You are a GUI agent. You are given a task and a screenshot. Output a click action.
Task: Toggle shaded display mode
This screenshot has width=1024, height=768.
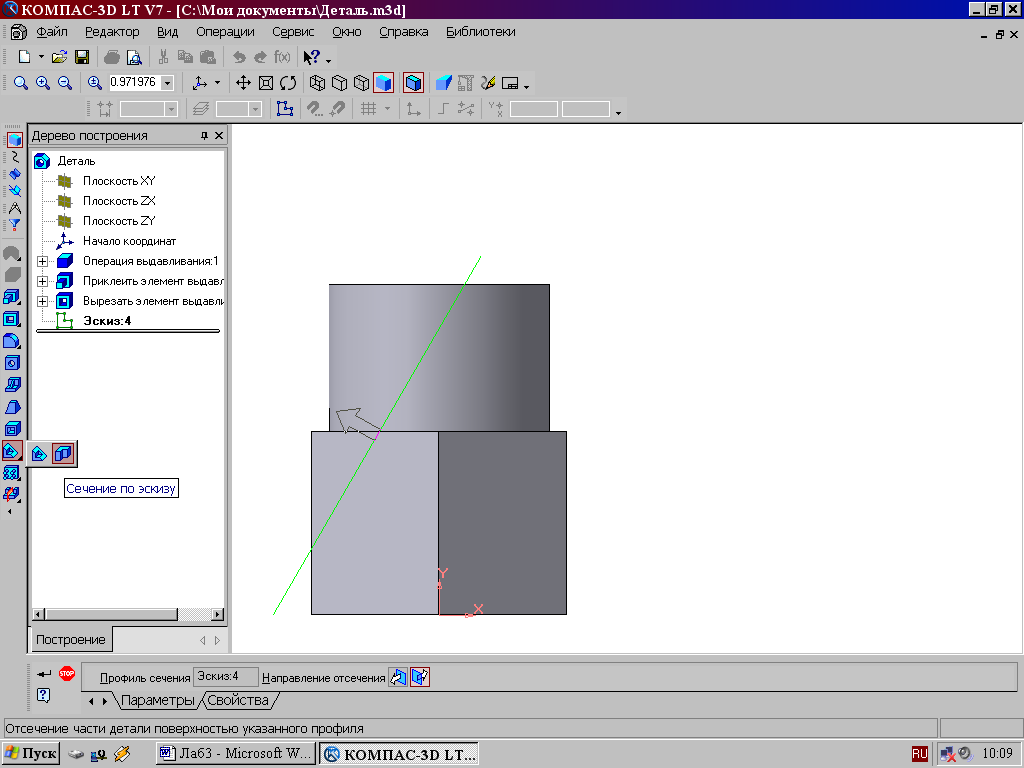(x=384, y=83)
